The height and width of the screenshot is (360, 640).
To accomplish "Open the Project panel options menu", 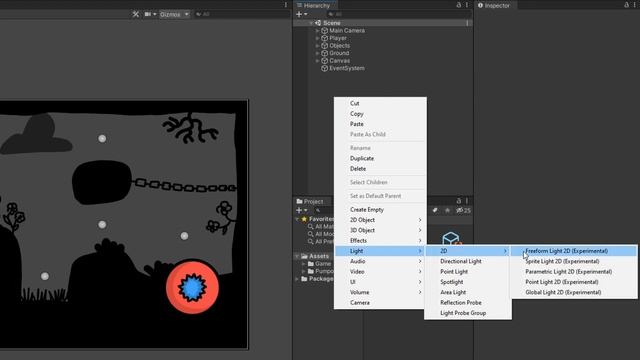I will pyautogui.click(x=467, y=201).
